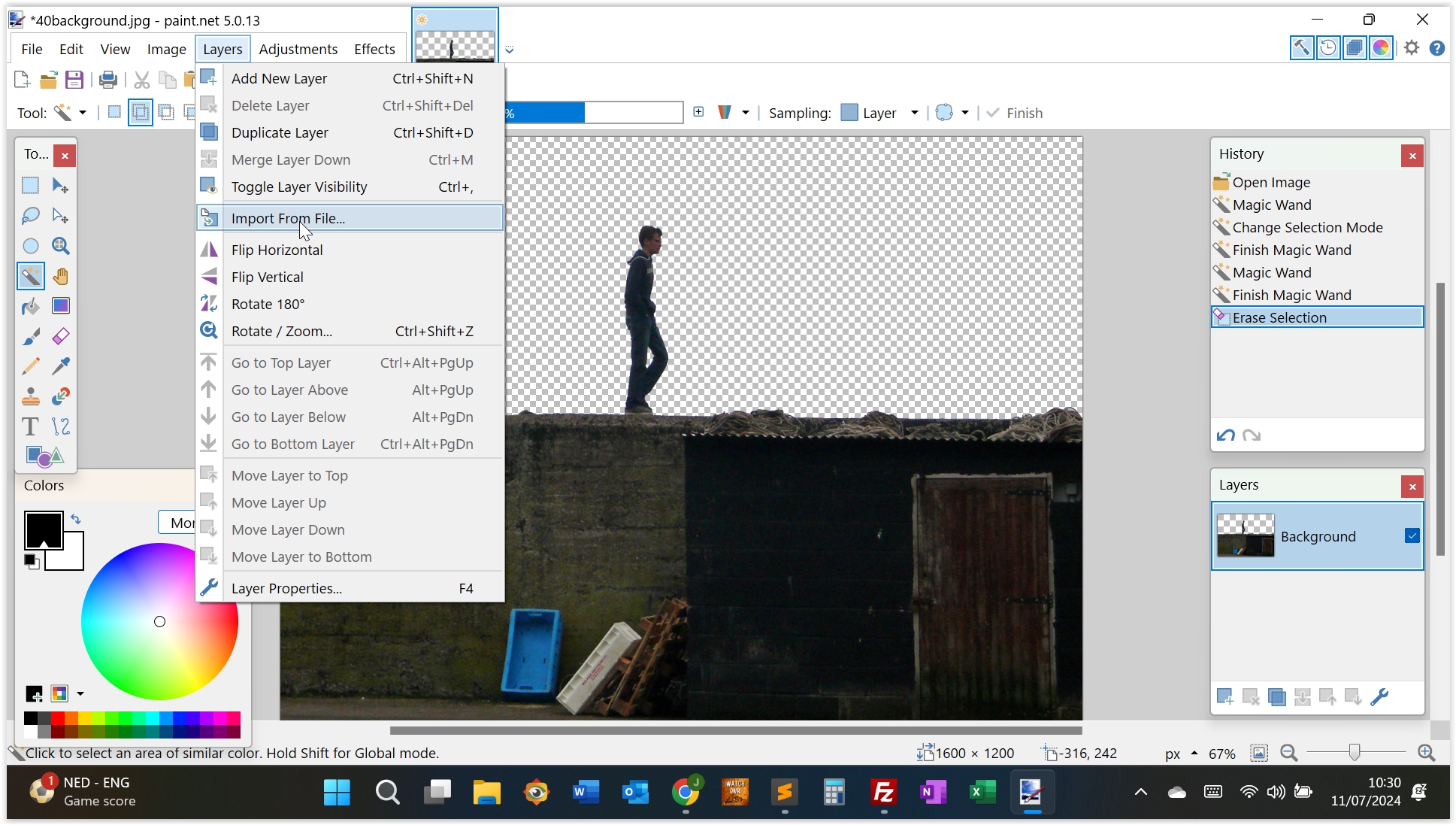Click Add New Layer icon in the Layers panel

pos(1225,697)
